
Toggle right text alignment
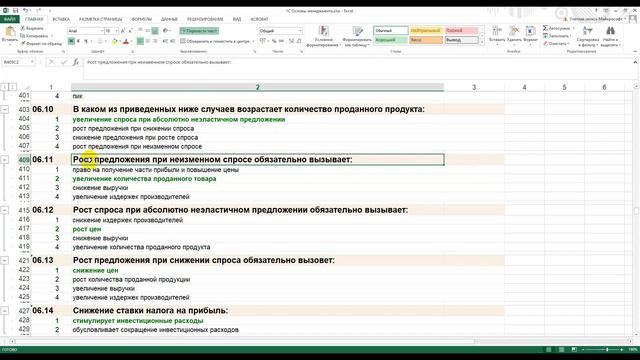(155, 41)
